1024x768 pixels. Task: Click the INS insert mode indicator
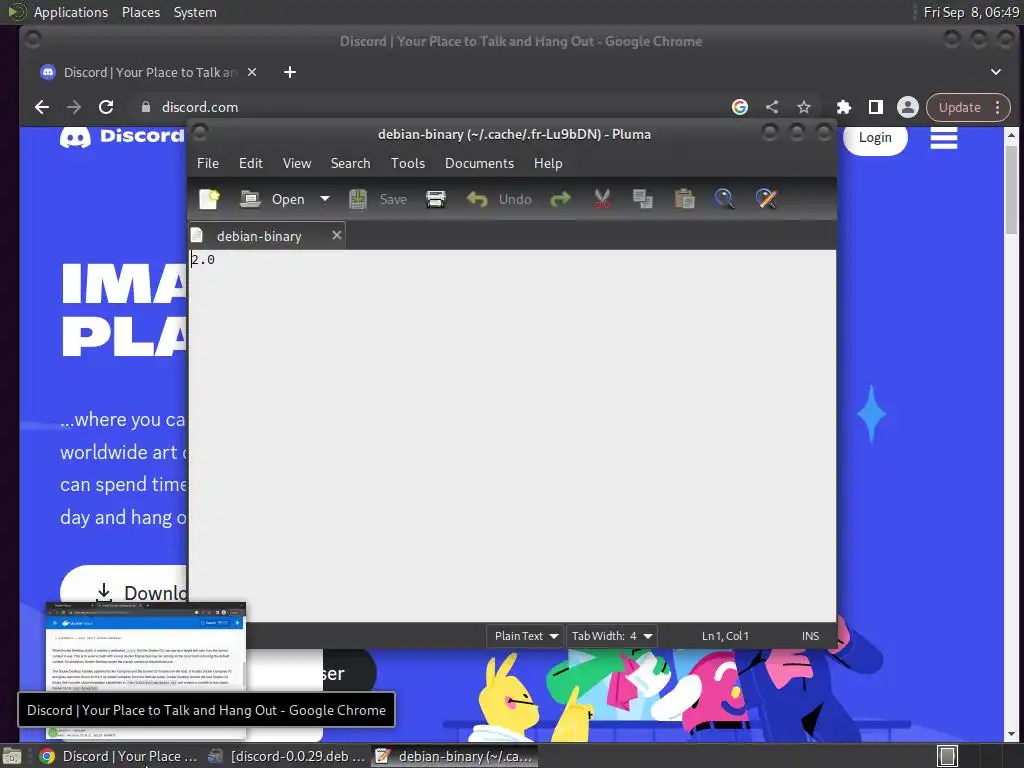point(810,636)
